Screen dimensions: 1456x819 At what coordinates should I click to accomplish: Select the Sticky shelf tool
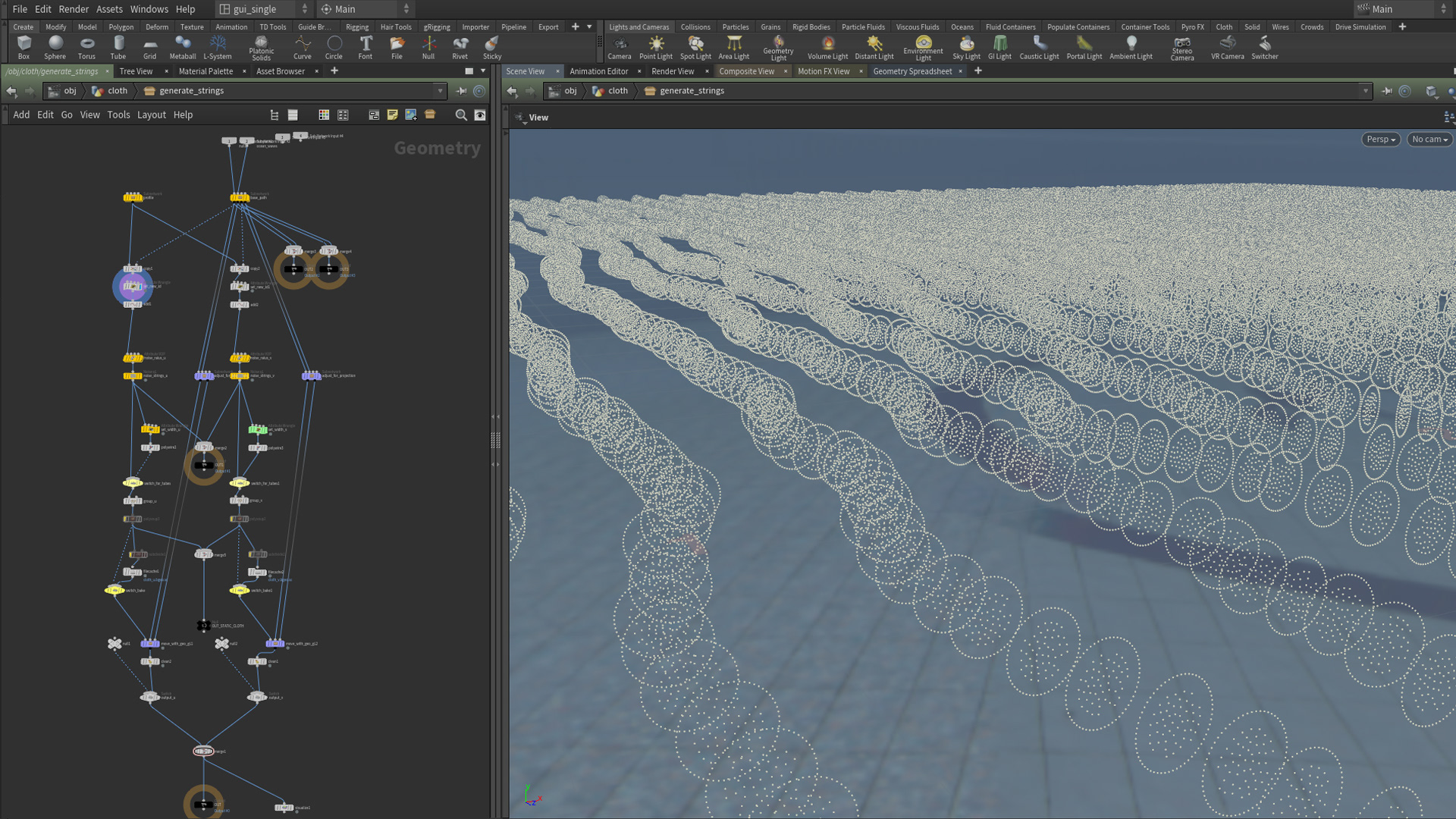pos(492,48)
